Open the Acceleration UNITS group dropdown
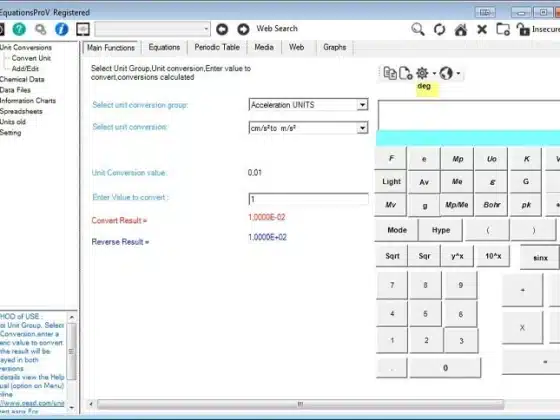Screen dimensions: 560x420 tap(362, 105)
